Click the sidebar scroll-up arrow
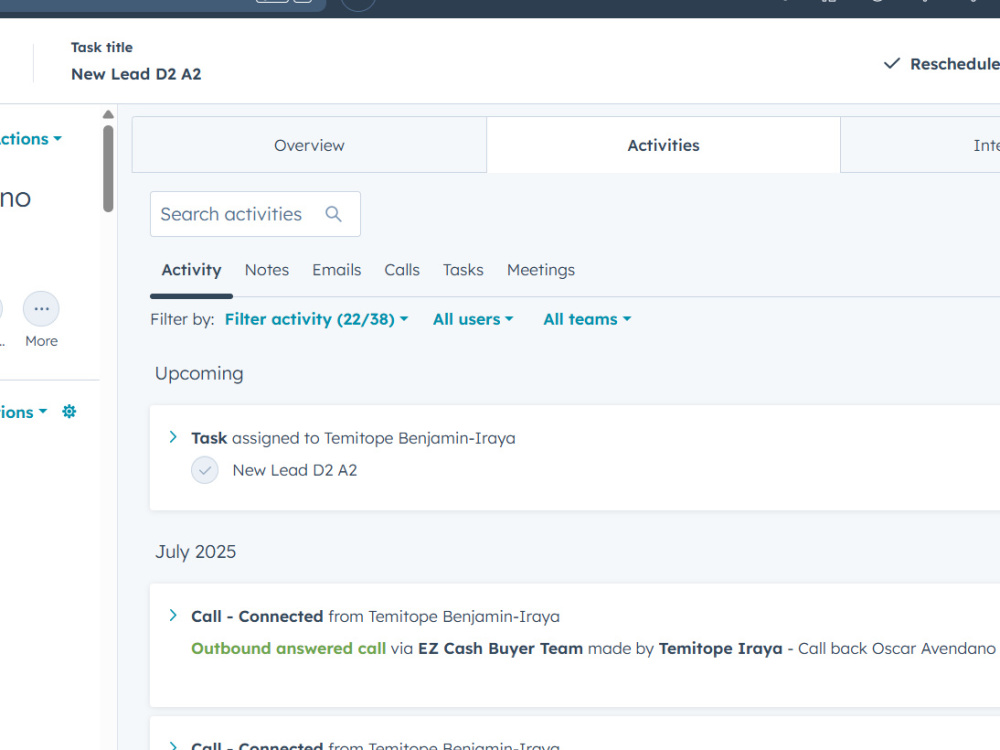Screen dimensions: 1000x750 point(108,114)
